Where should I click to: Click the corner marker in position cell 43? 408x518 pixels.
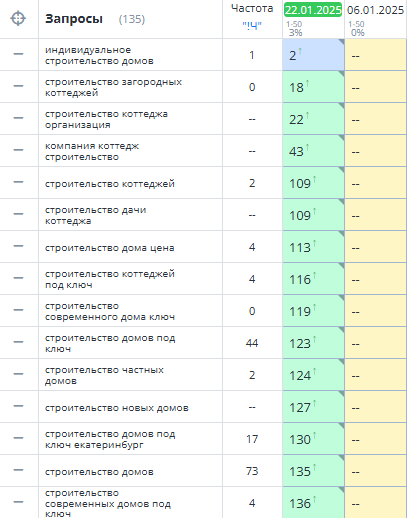[x=341, y=137]
